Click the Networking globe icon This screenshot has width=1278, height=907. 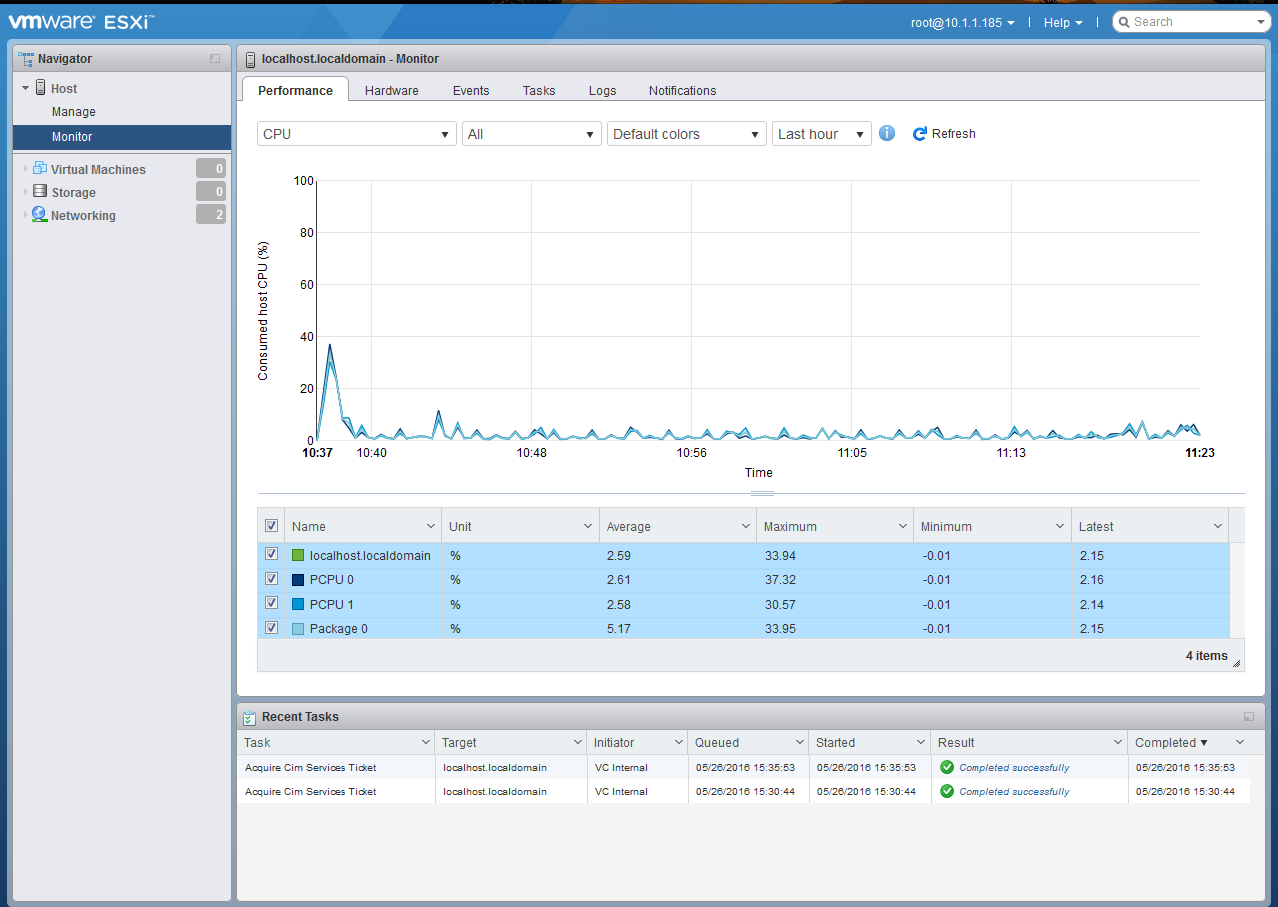(38, 215)
